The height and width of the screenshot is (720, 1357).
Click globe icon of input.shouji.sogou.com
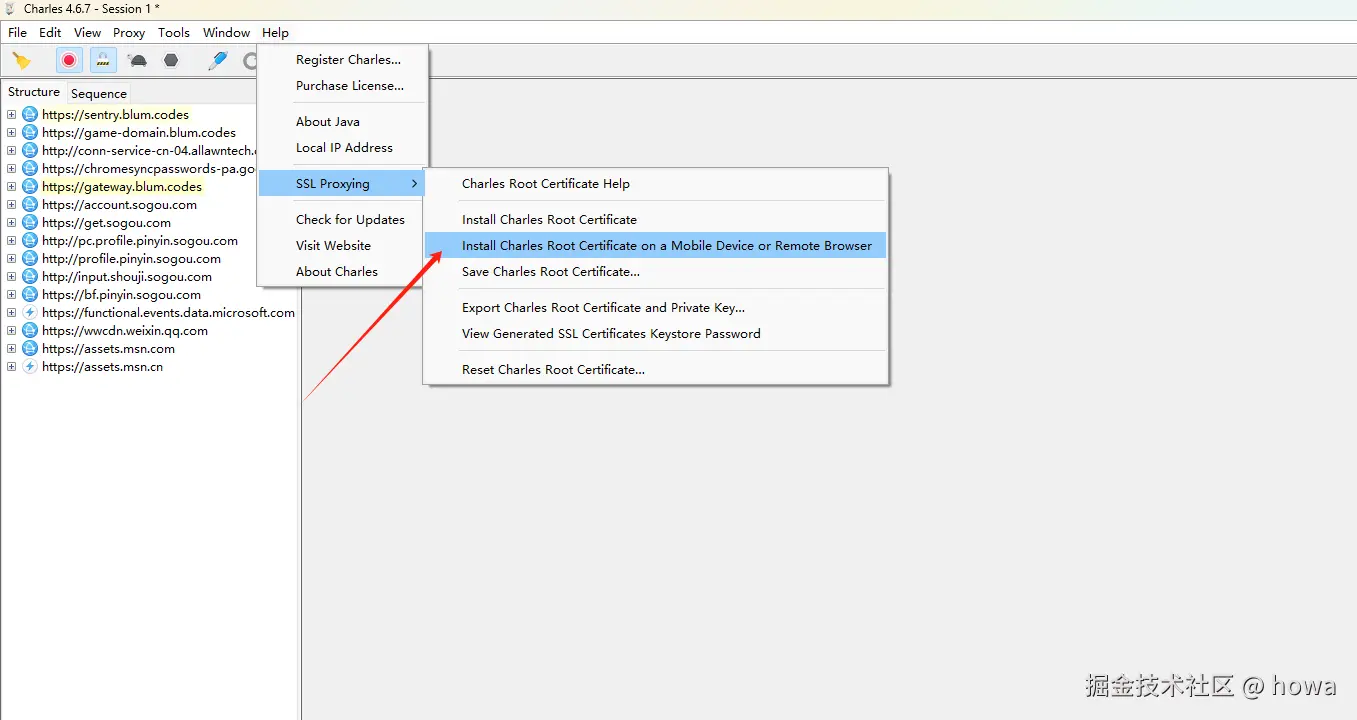click(x=30, y=277)
